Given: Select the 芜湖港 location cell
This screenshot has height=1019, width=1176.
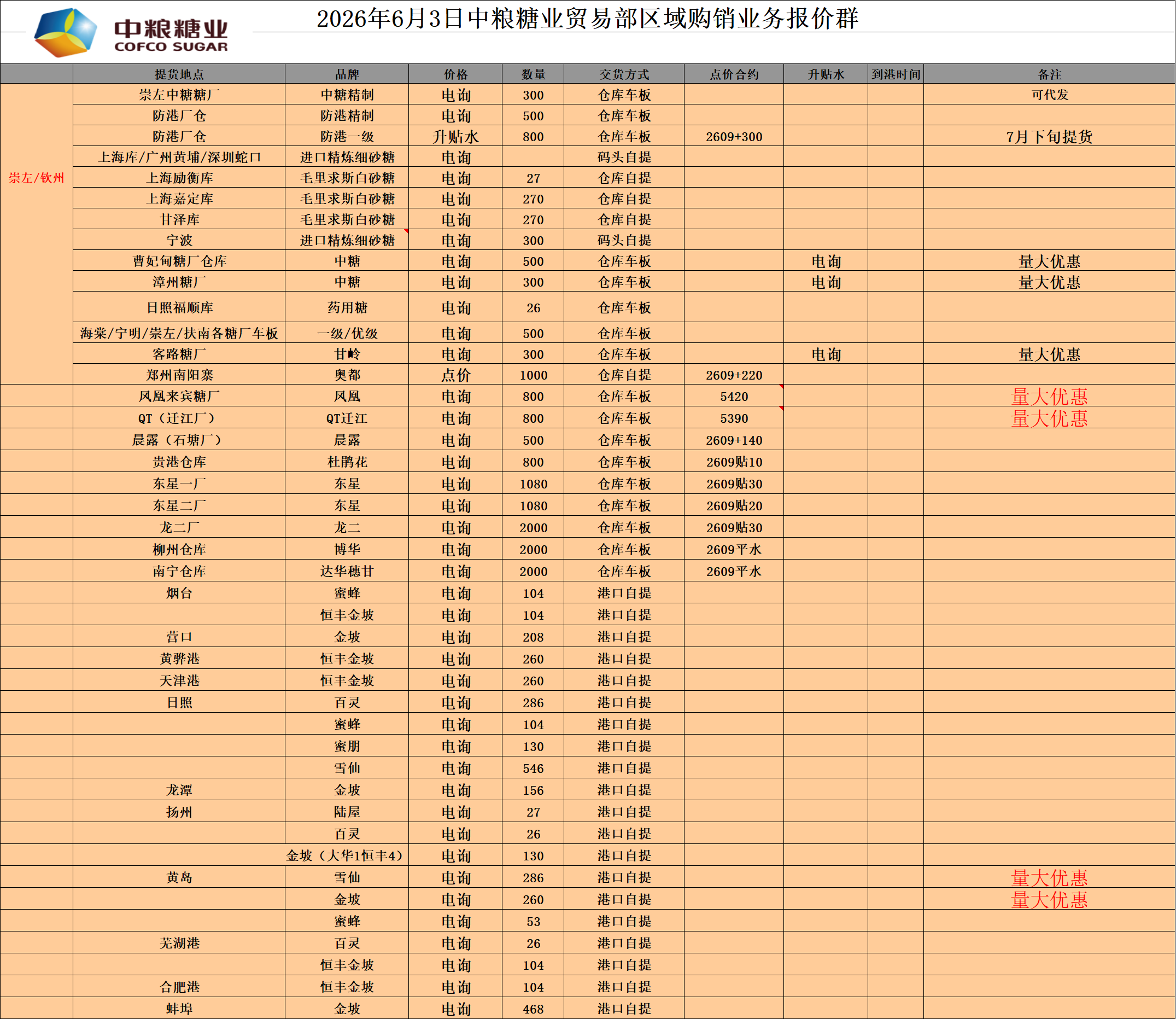Looking at the screenshot, I should 179,944.
